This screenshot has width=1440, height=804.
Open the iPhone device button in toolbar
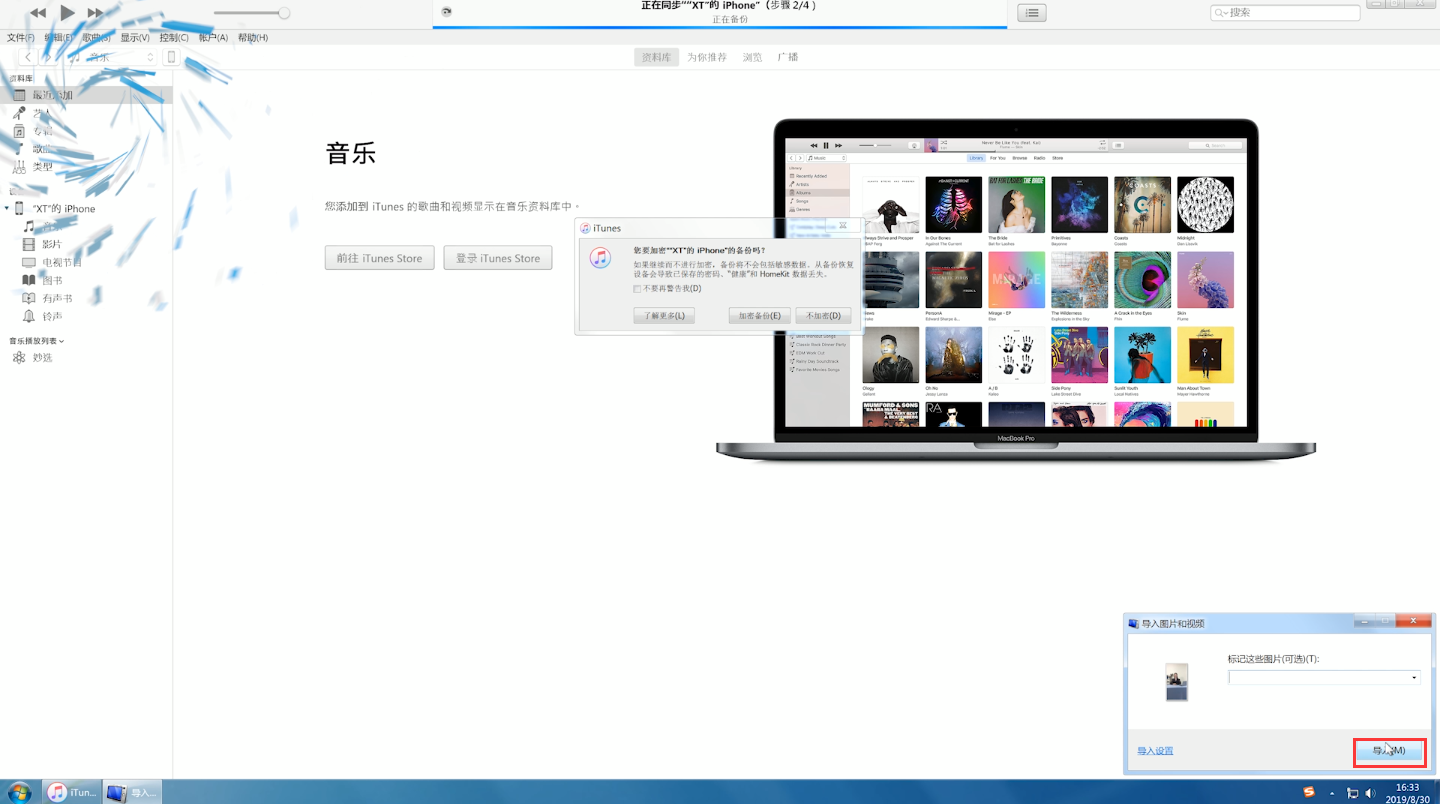[x=171, y=57]
